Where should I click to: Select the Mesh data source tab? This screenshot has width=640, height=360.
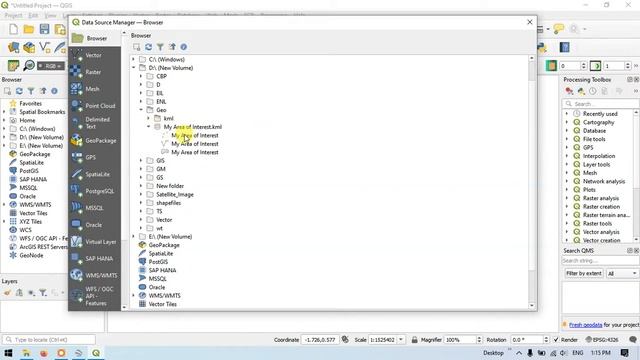(x=94, y=89)
